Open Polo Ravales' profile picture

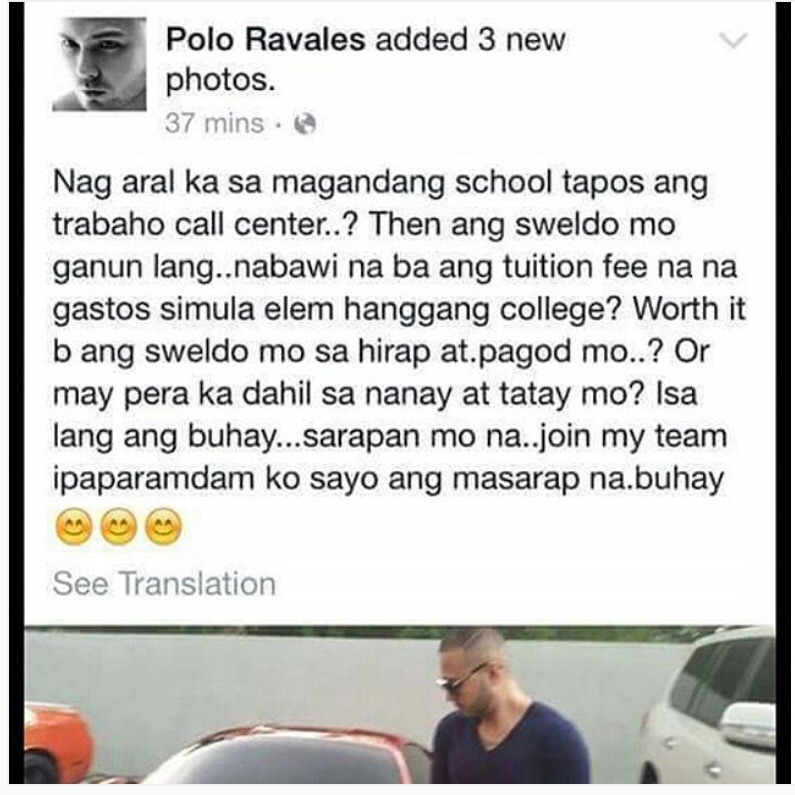click(99, 64)
